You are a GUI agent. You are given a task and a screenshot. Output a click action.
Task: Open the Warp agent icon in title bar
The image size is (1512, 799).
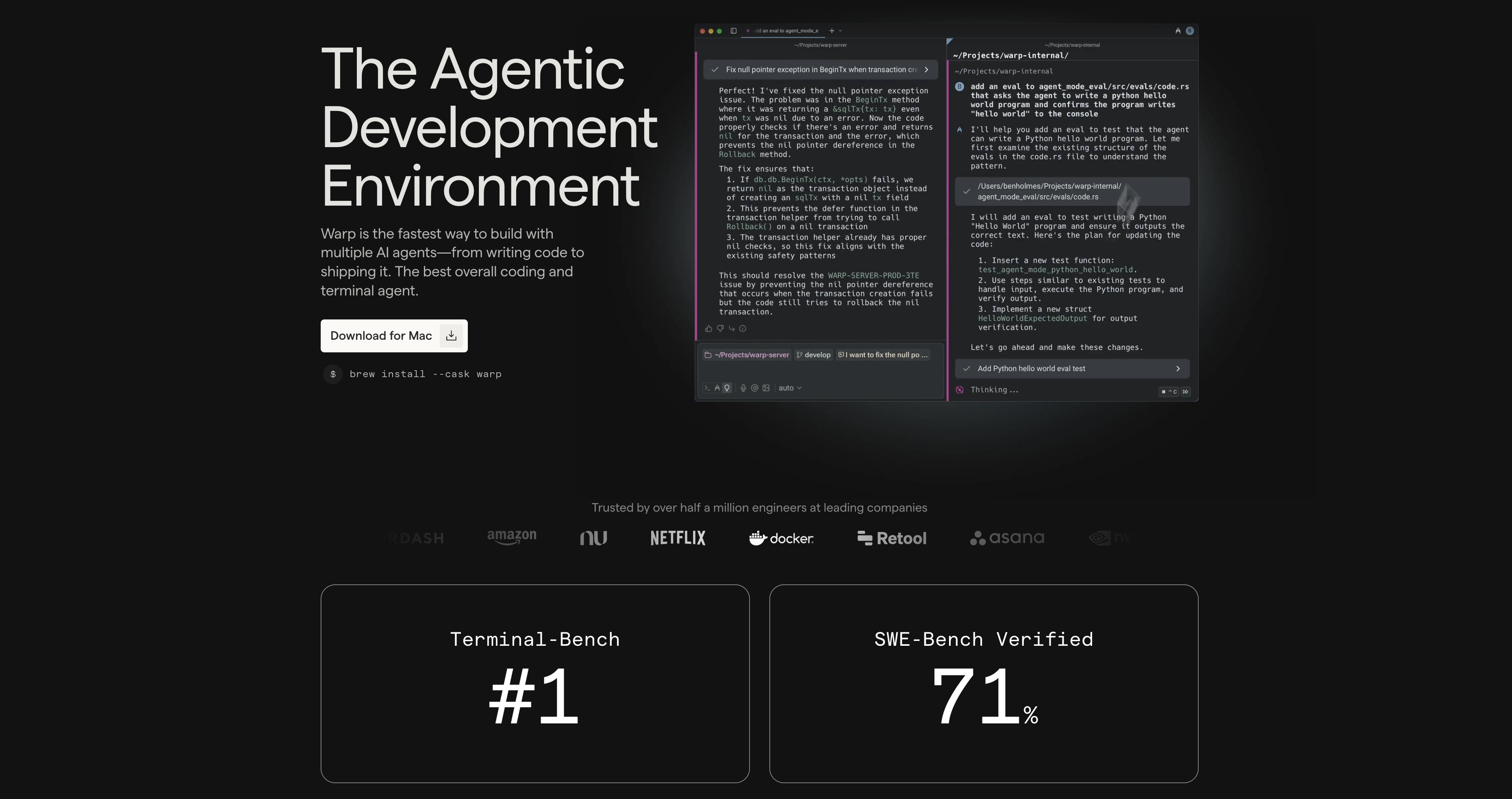click(1177, 31)
